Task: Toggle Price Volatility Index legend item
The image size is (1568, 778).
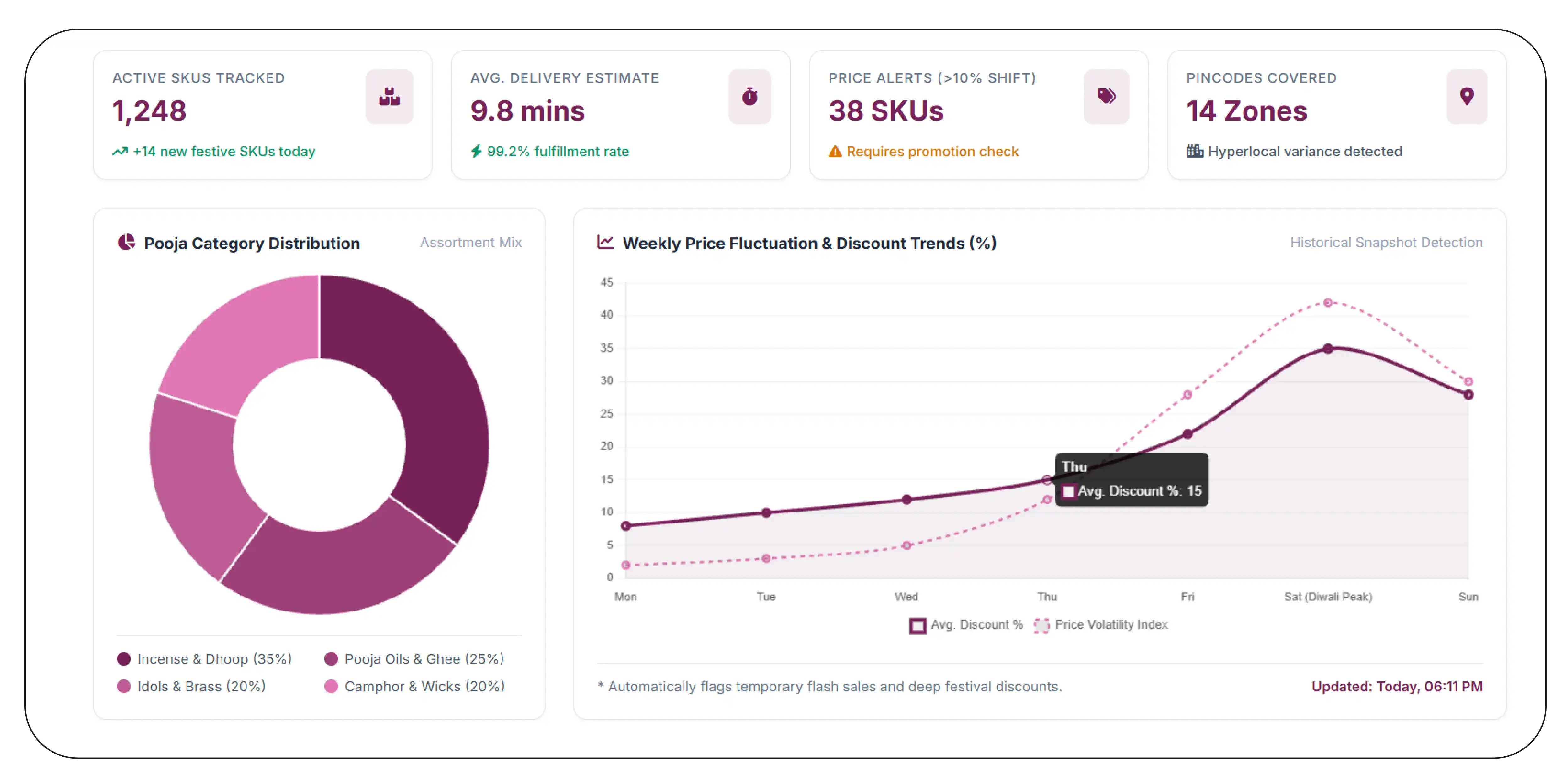Action: click(1100, 625)
